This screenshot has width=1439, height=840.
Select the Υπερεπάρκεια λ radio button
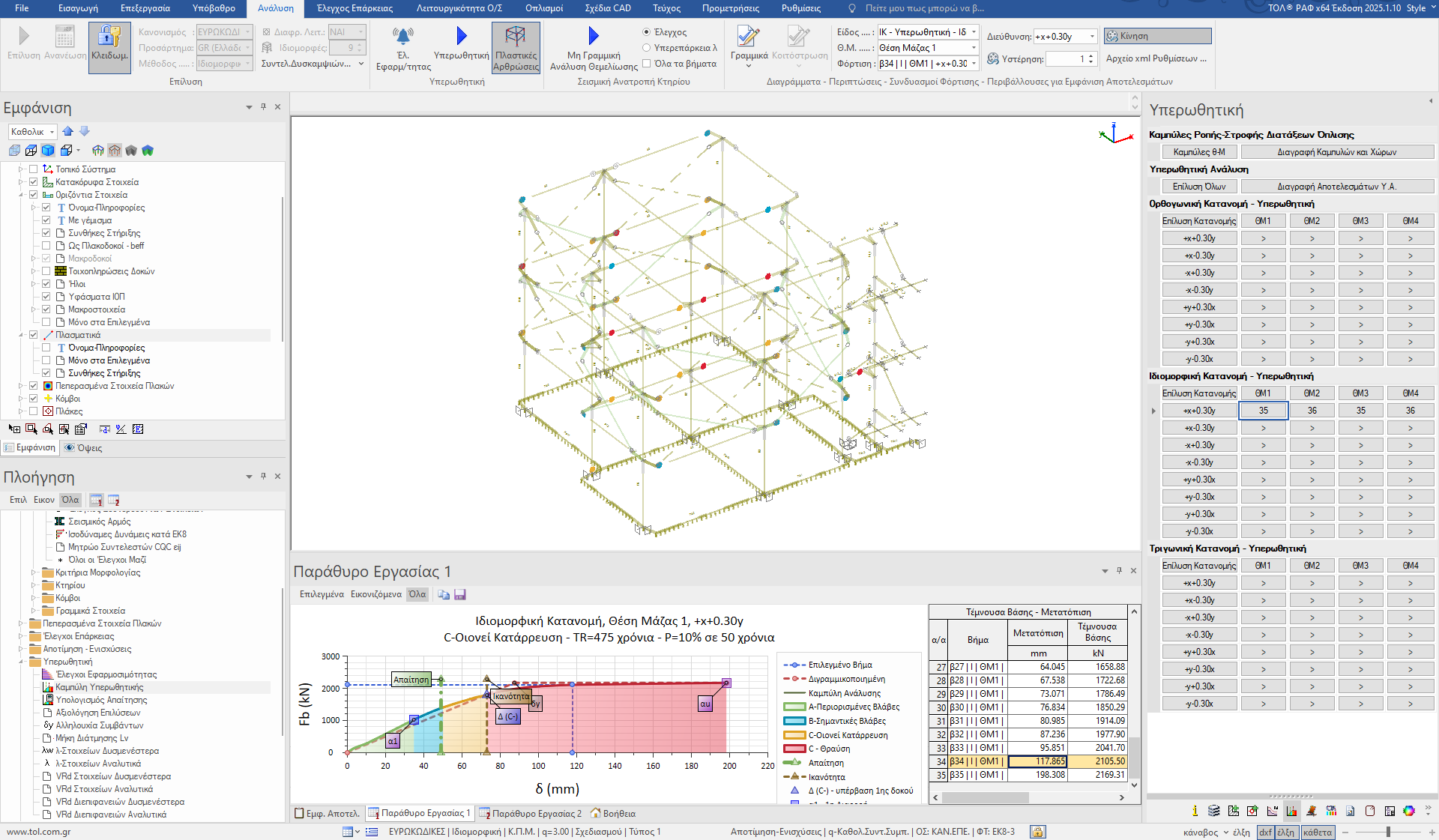pyautogui.click(x=646, y=48)
